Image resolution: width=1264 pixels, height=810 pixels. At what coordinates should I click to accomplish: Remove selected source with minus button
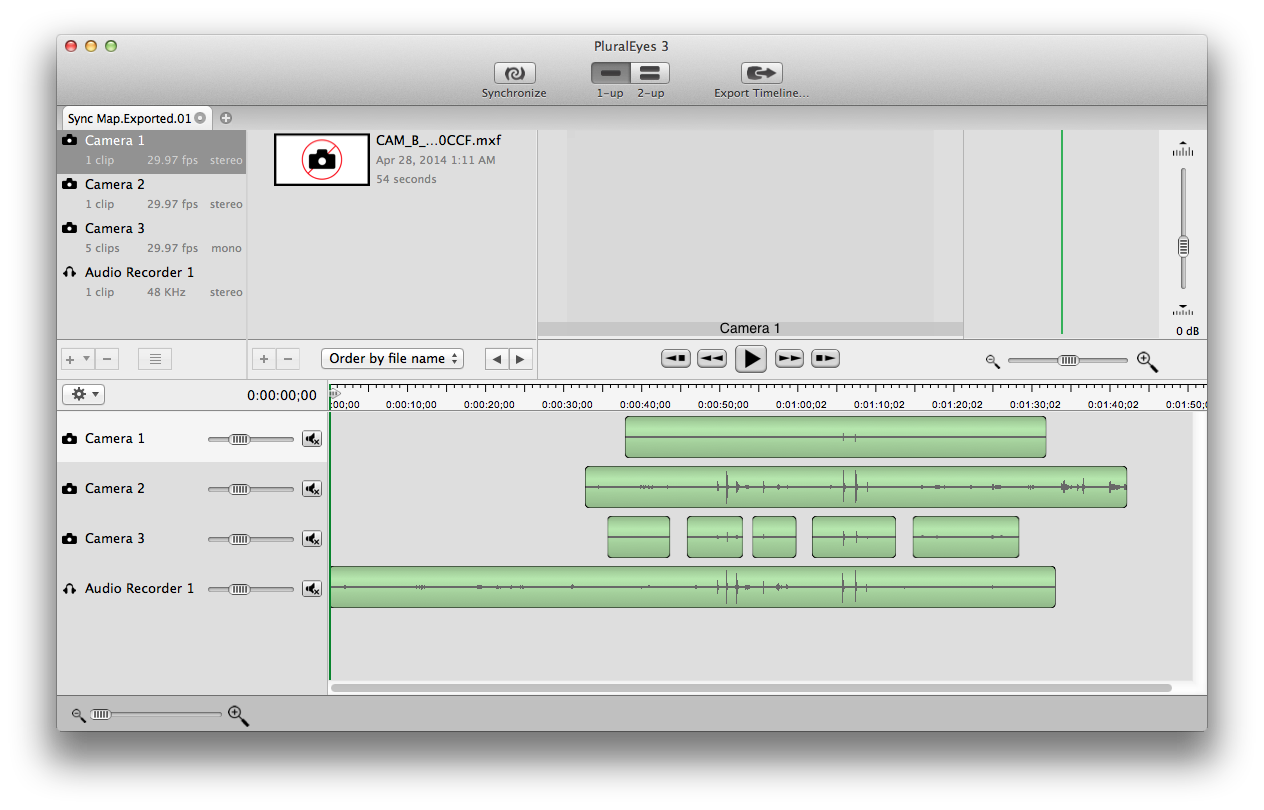click(x=107, y=359)
